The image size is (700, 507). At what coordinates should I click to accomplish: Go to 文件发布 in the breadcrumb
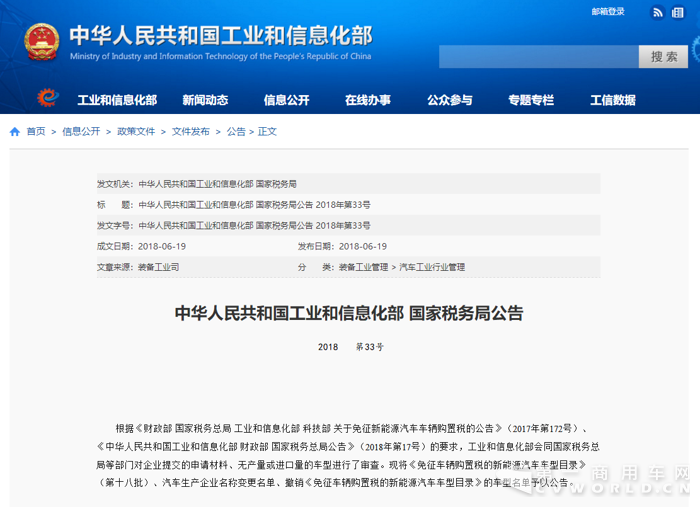coord(191,132)
